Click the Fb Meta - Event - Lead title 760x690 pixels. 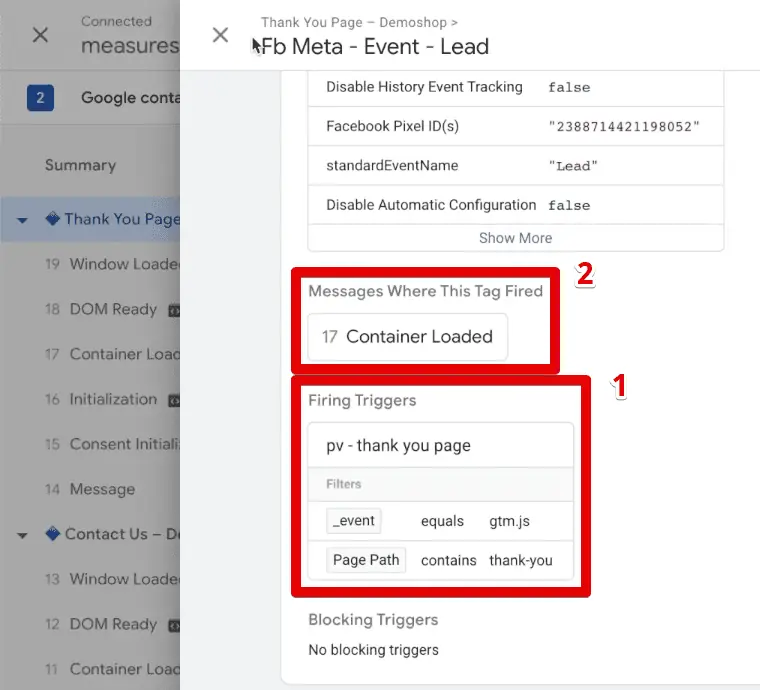tap(375, 47)
